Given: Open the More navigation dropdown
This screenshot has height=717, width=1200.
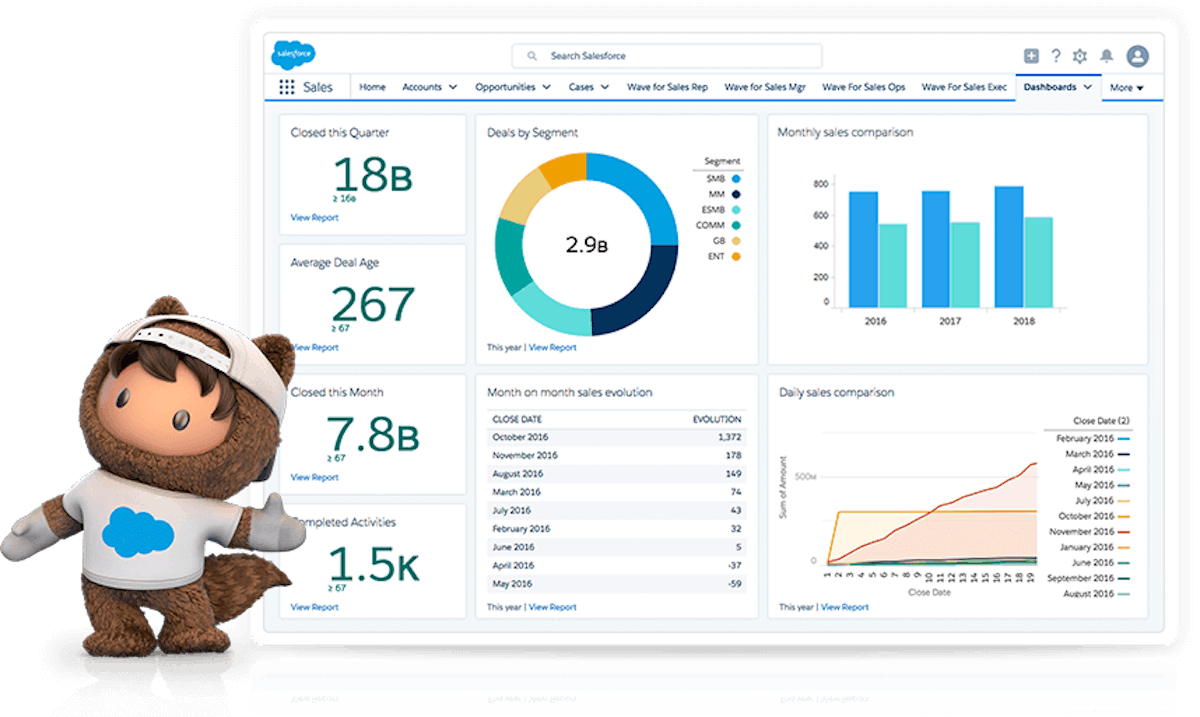Looking at the screenshot, I should (x=1126, y=88).
